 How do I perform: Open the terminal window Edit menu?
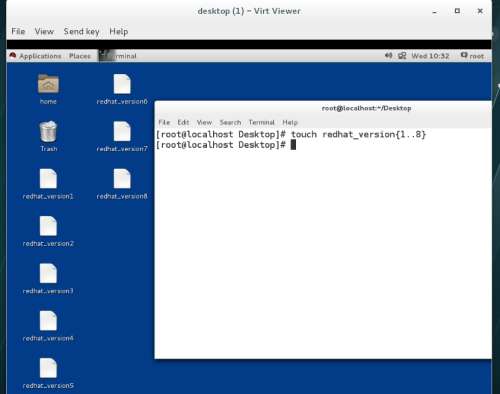click(183, 122)
